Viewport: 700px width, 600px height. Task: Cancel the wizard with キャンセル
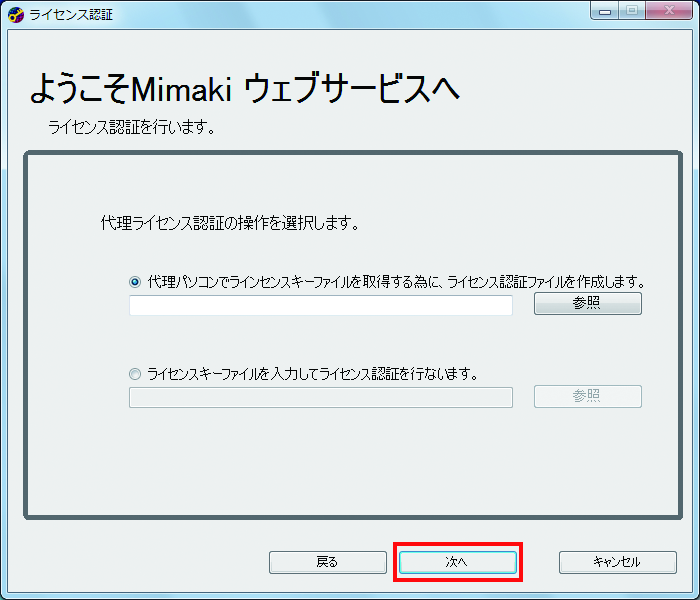[617, 562]
